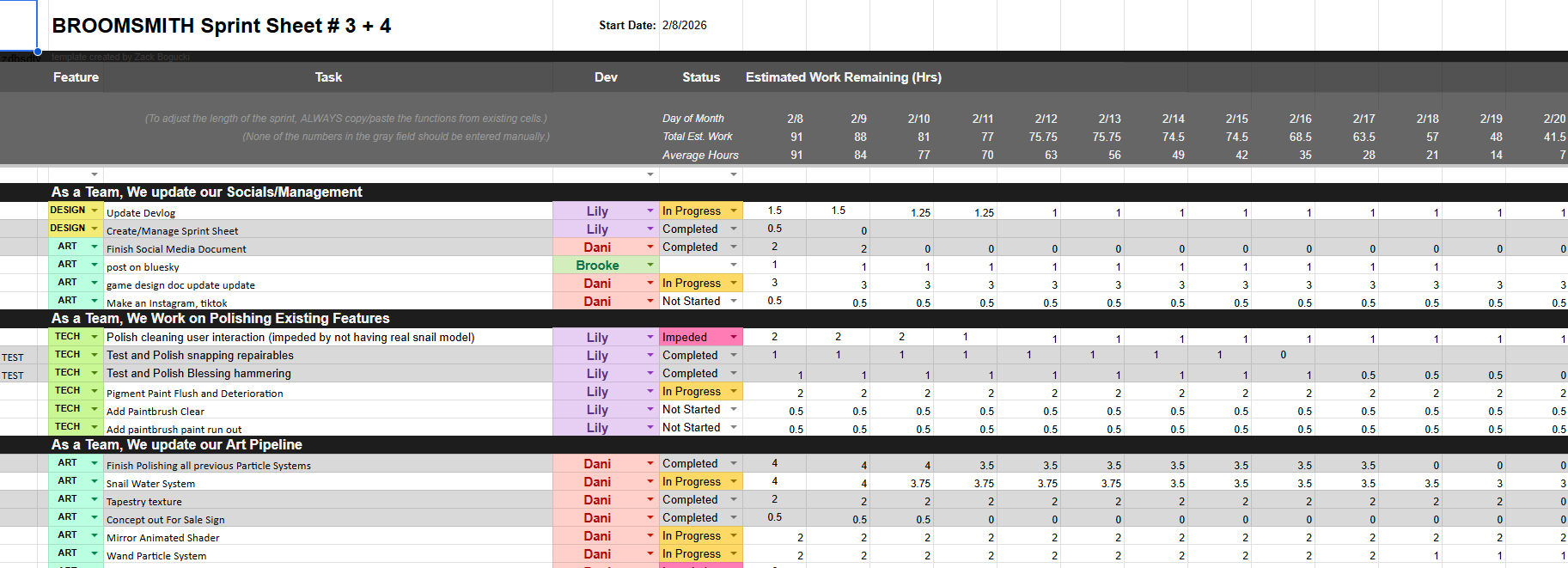The image size is (1568, 568).
Task: Select the 2/19 date column header
Action: point(1492,119)
